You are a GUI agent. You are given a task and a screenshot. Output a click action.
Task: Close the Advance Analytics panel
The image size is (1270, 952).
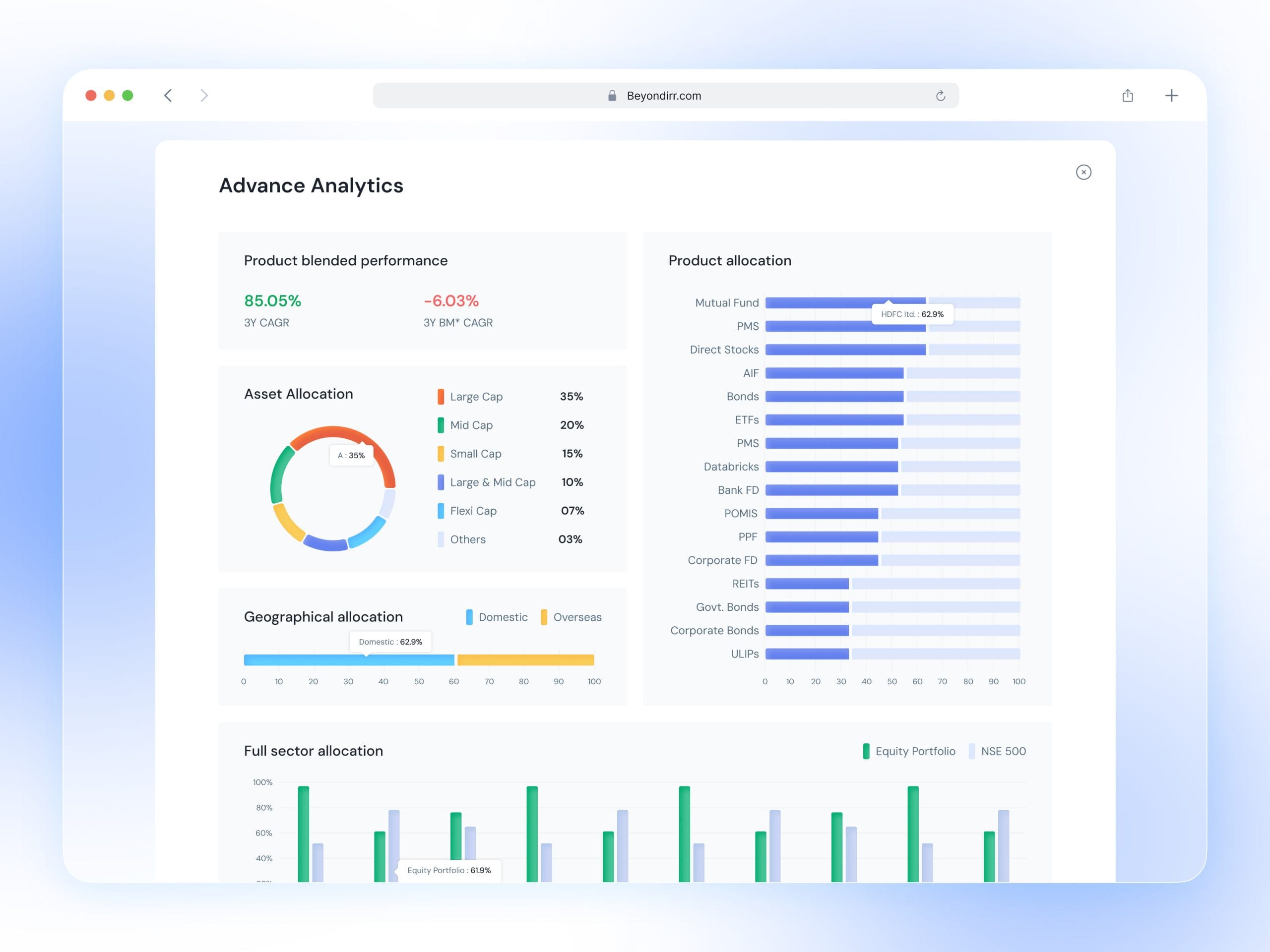tap(1083, 172)
